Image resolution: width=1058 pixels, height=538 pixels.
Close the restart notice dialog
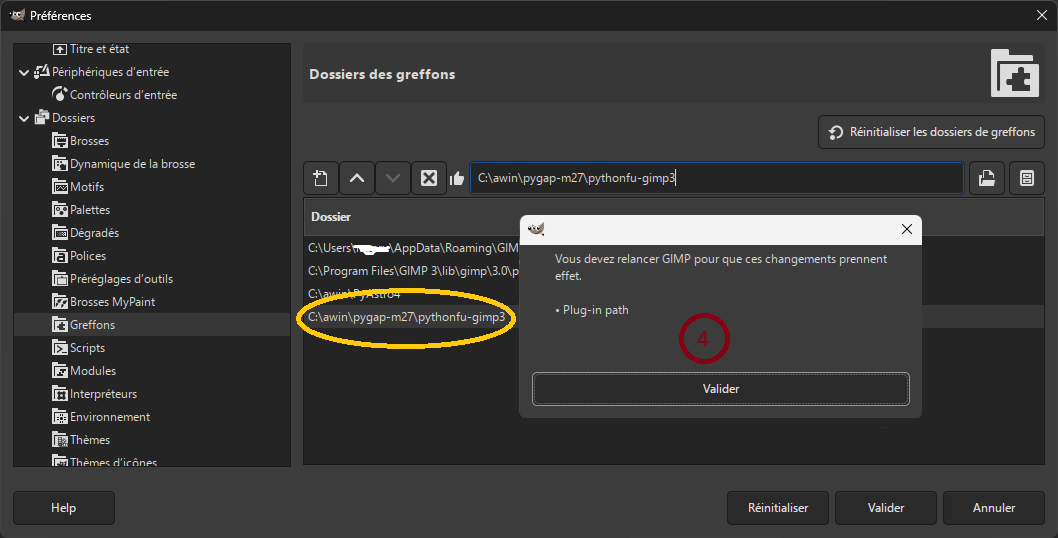(x=907, y=229)
